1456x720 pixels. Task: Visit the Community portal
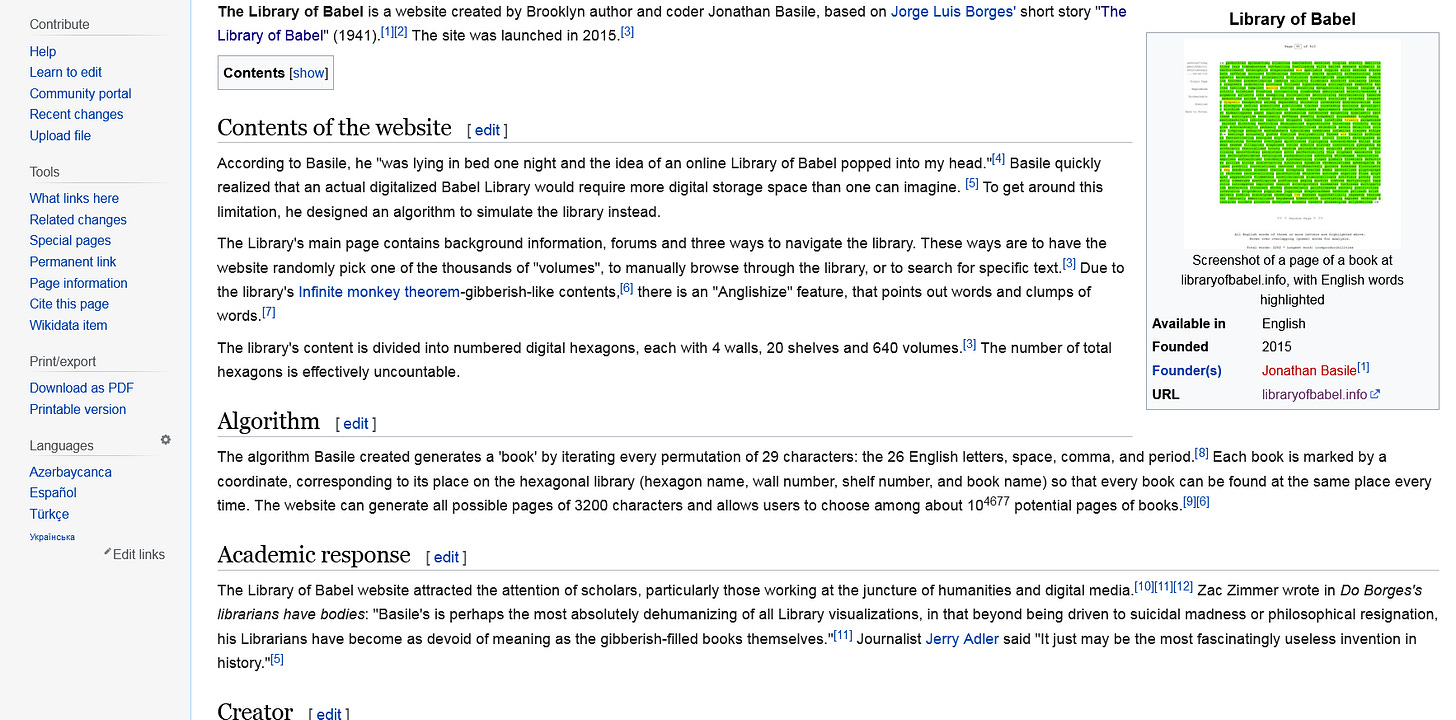pos(81,94)
